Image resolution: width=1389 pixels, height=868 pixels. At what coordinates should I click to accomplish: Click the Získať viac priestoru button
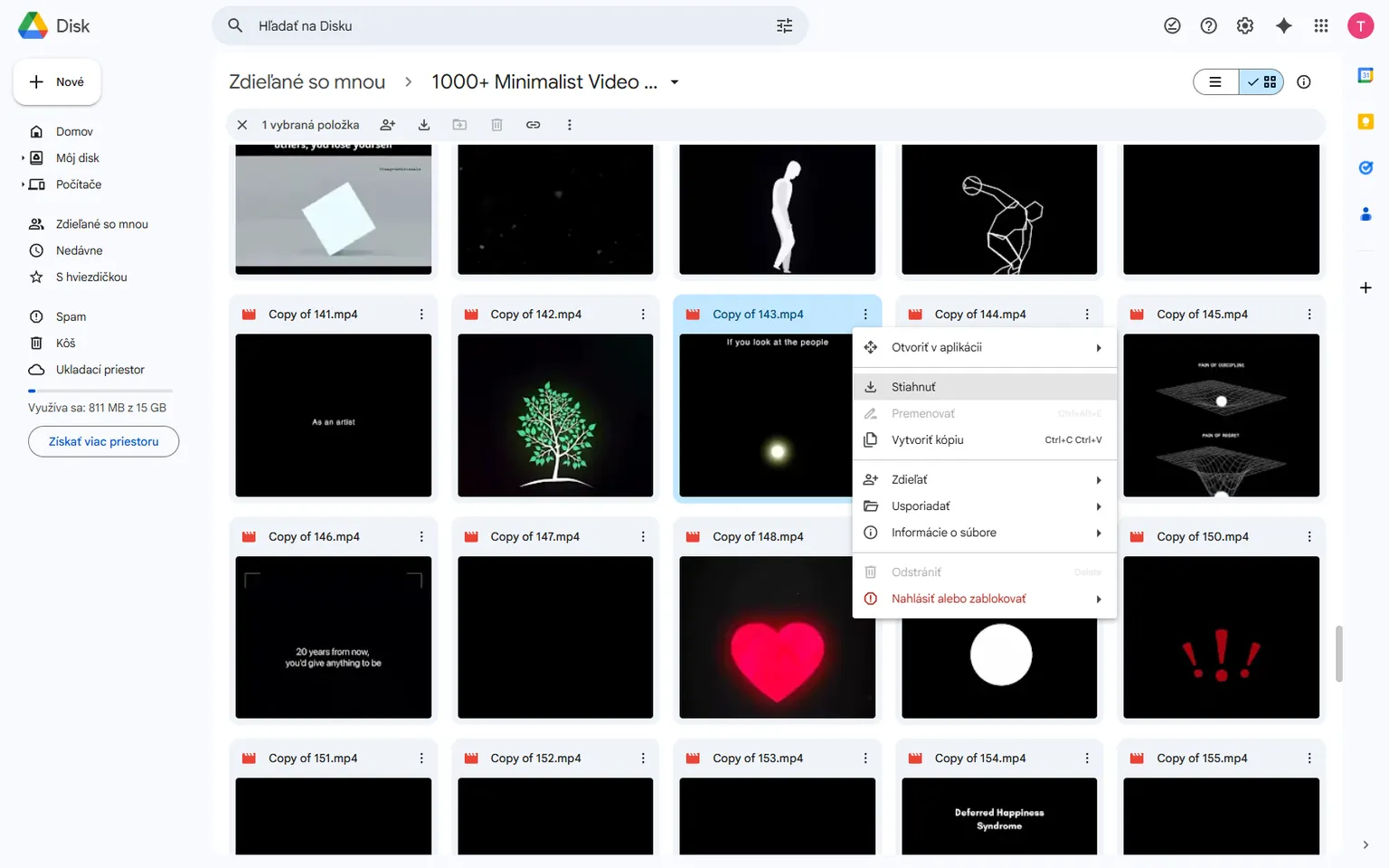pos(103,441)
